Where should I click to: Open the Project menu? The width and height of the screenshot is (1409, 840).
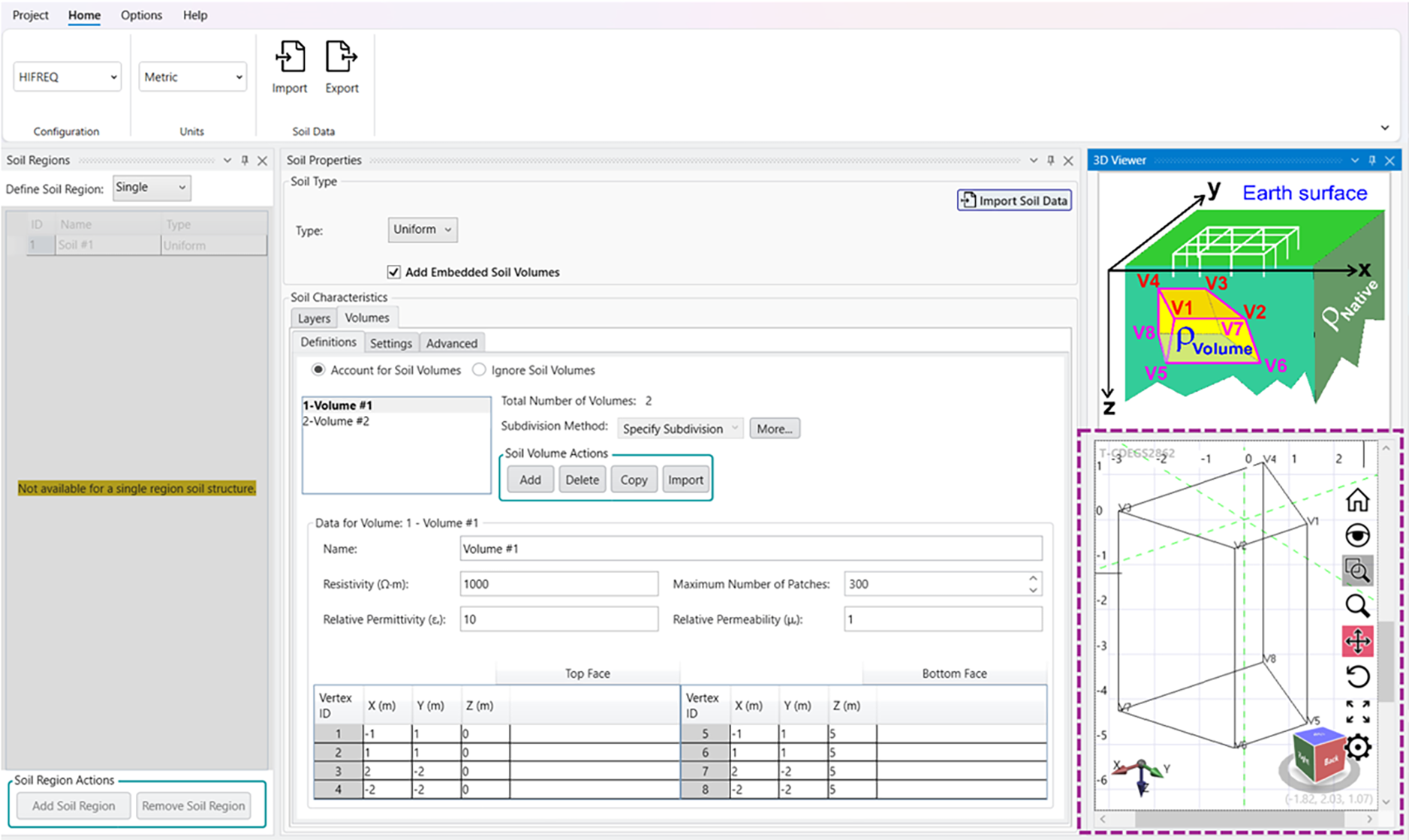click(31, 15)
